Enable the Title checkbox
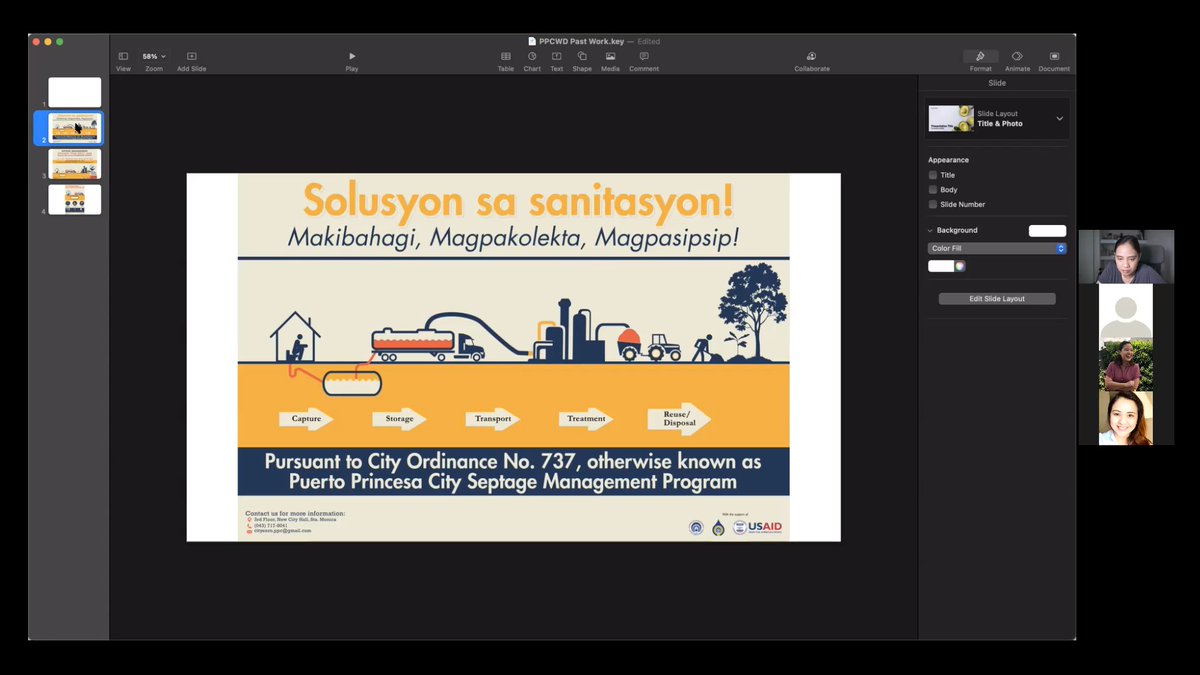1200x675 pixels. 933,175
